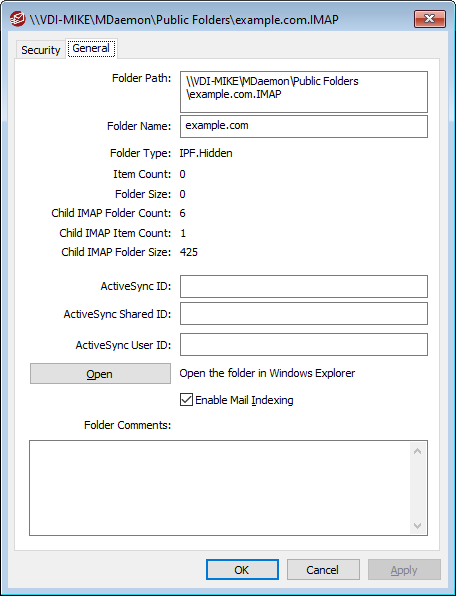Select the General tab
The height and width of the screenshot is (596, 456).
(91, 48)
